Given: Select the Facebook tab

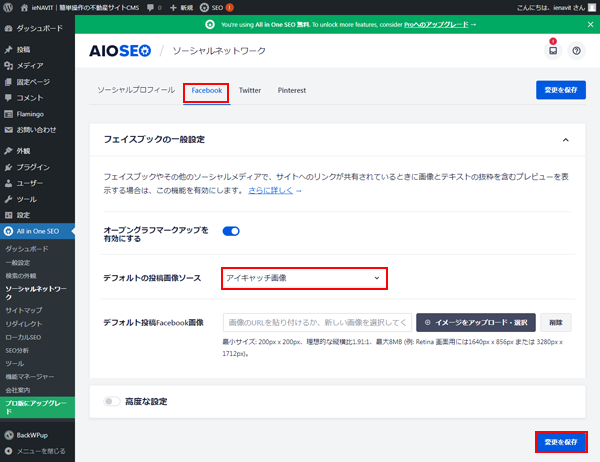Looking at the screenshot, I should click(x=207, y=91).
